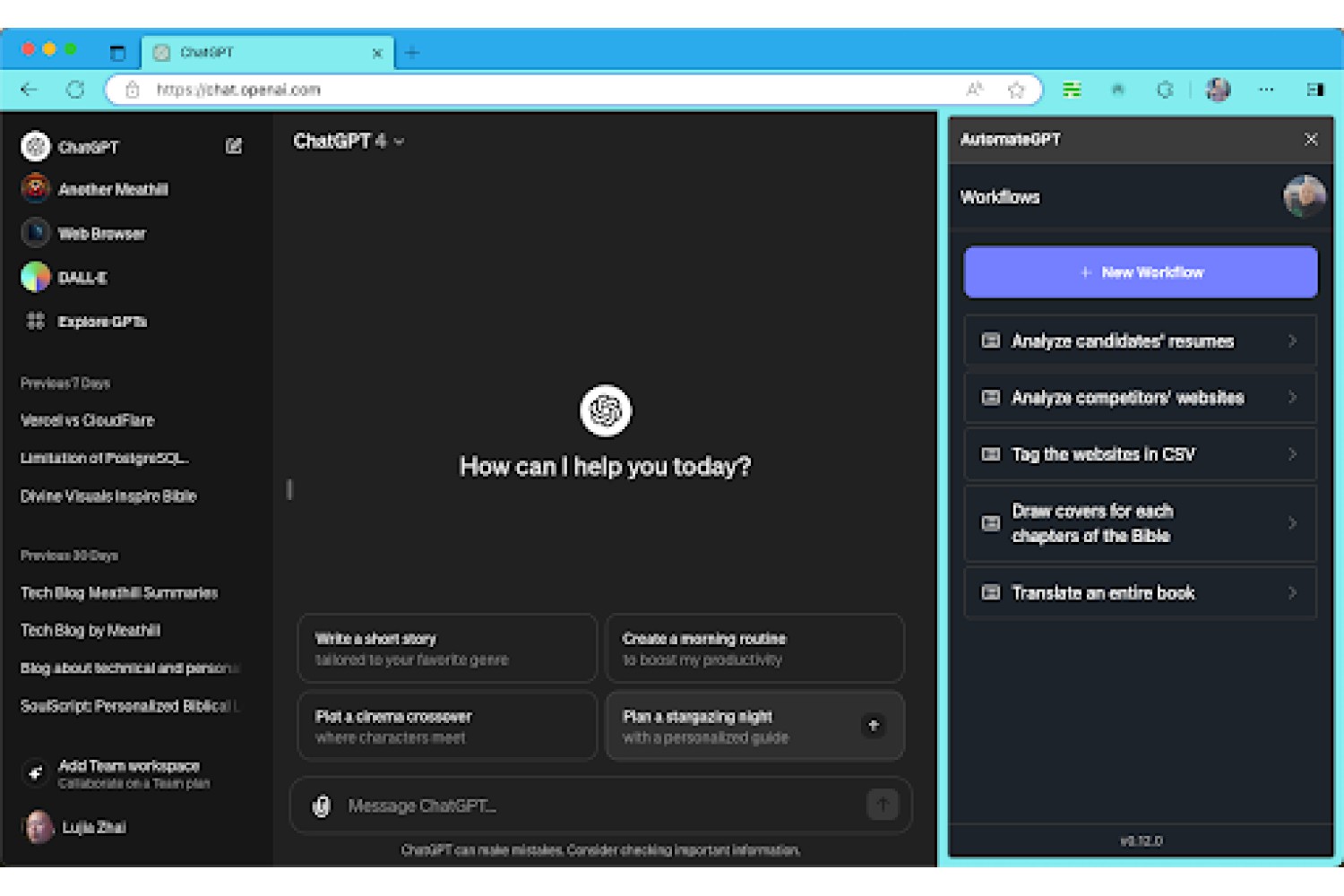Click the send message arrow button
Viewport: 1344px width, 896px height.
coord(883,805)
